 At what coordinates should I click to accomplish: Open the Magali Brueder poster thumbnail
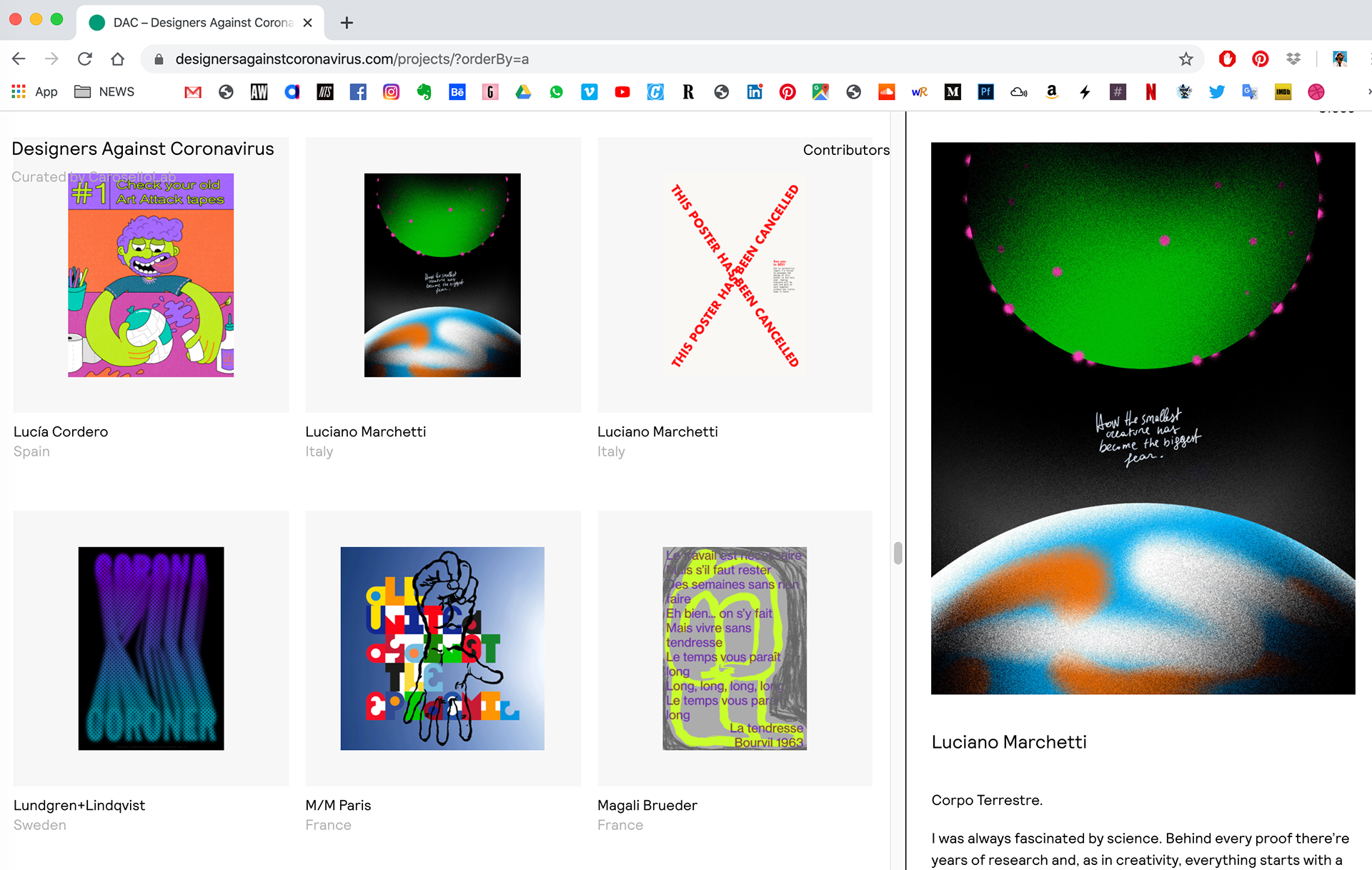point(735,649)
